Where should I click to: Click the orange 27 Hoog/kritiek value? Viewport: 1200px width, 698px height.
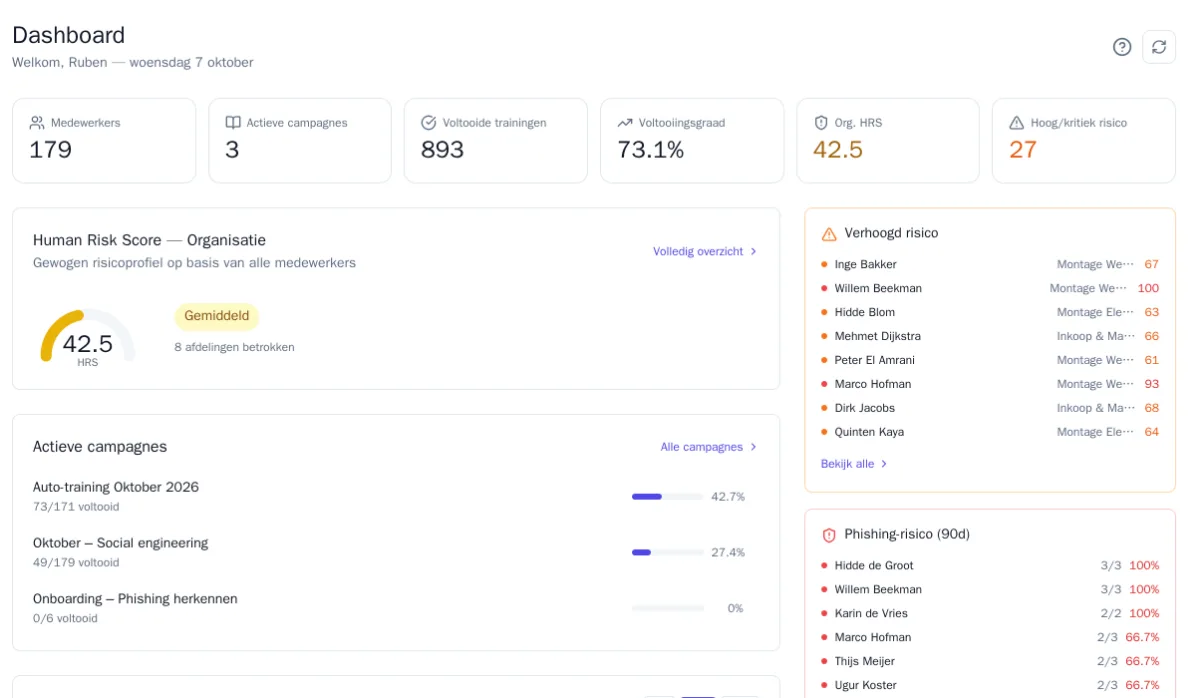(x=1023, y=150)
